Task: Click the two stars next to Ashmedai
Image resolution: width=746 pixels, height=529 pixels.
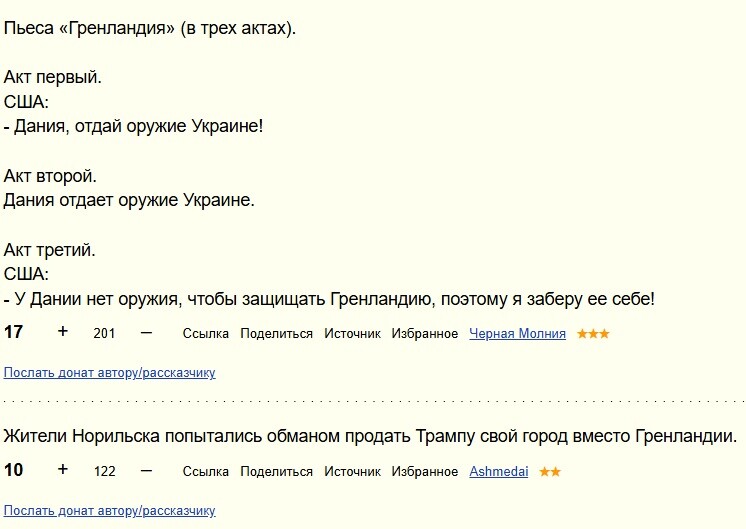Action: (x=550, y=472)
